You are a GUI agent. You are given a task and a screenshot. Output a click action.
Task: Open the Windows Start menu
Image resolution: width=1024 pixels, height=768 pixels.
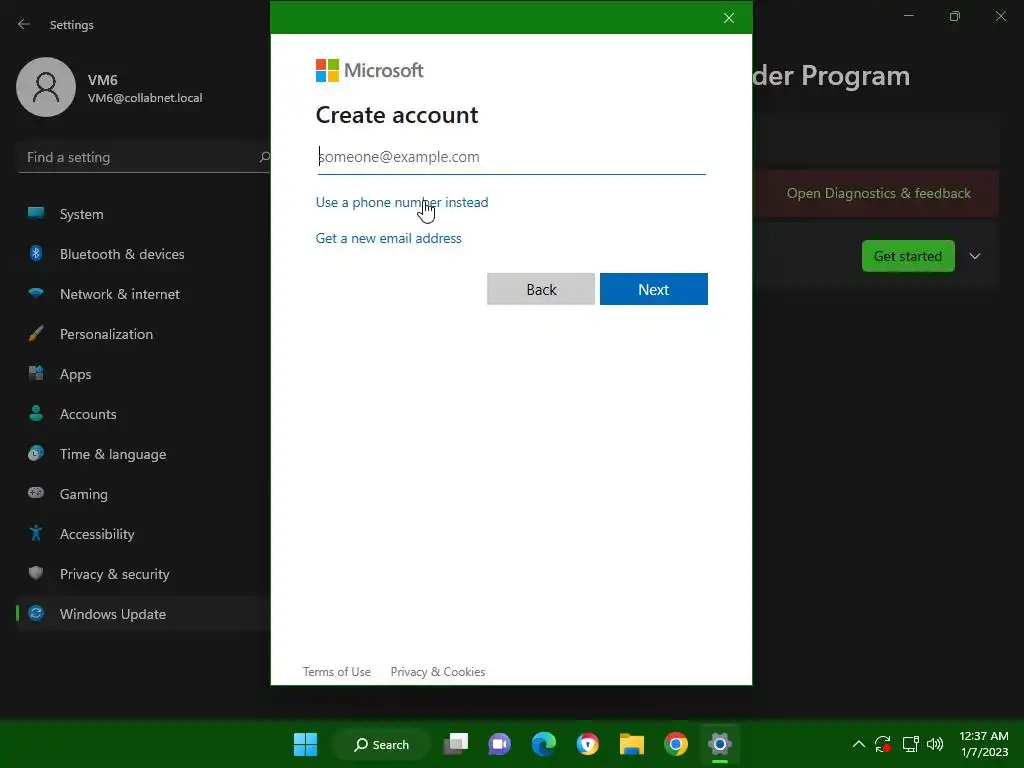tap(305, 744)
